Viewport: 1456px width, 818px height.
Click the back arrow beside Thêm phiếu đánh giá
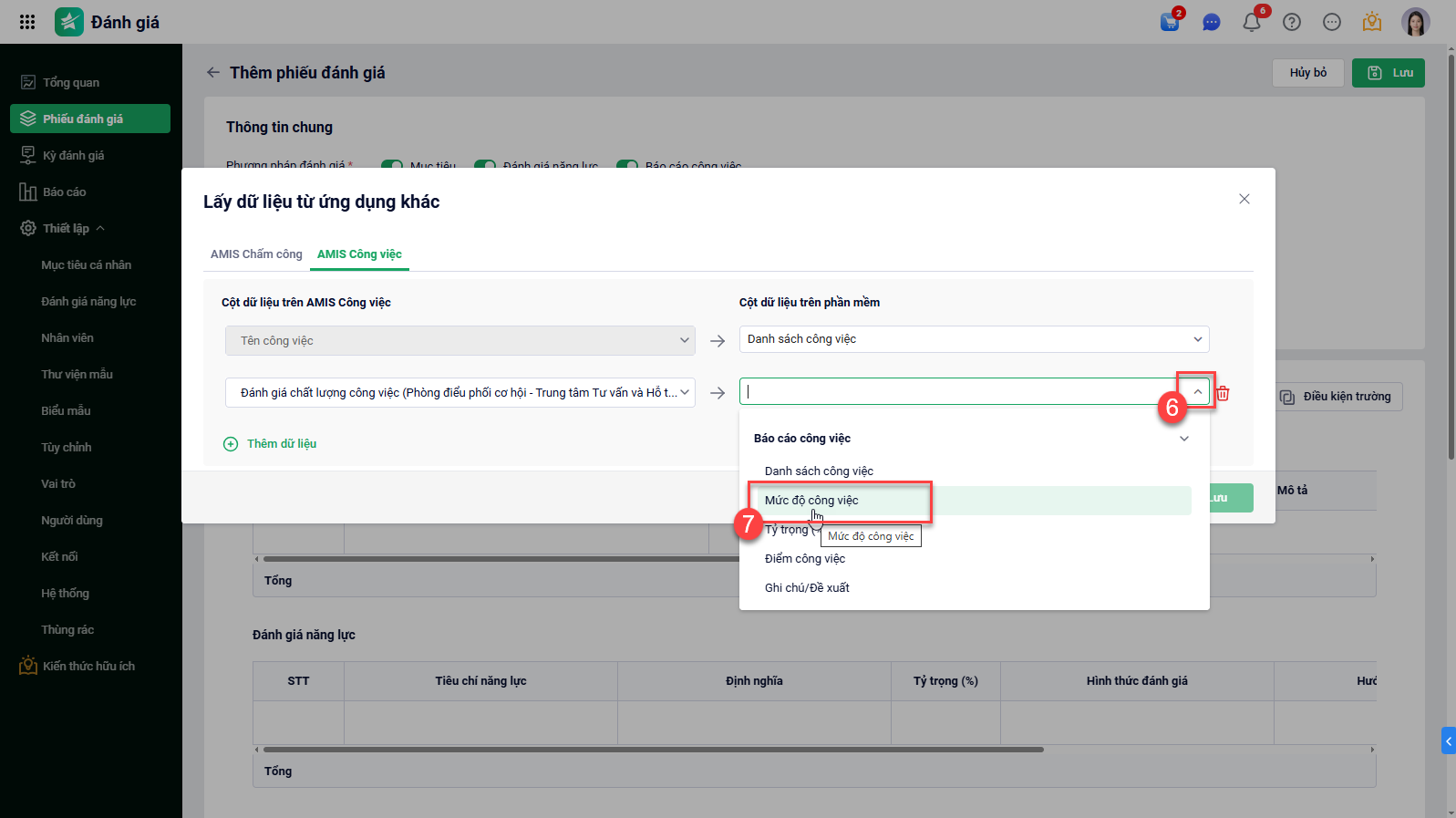click(x=213, y=73)
